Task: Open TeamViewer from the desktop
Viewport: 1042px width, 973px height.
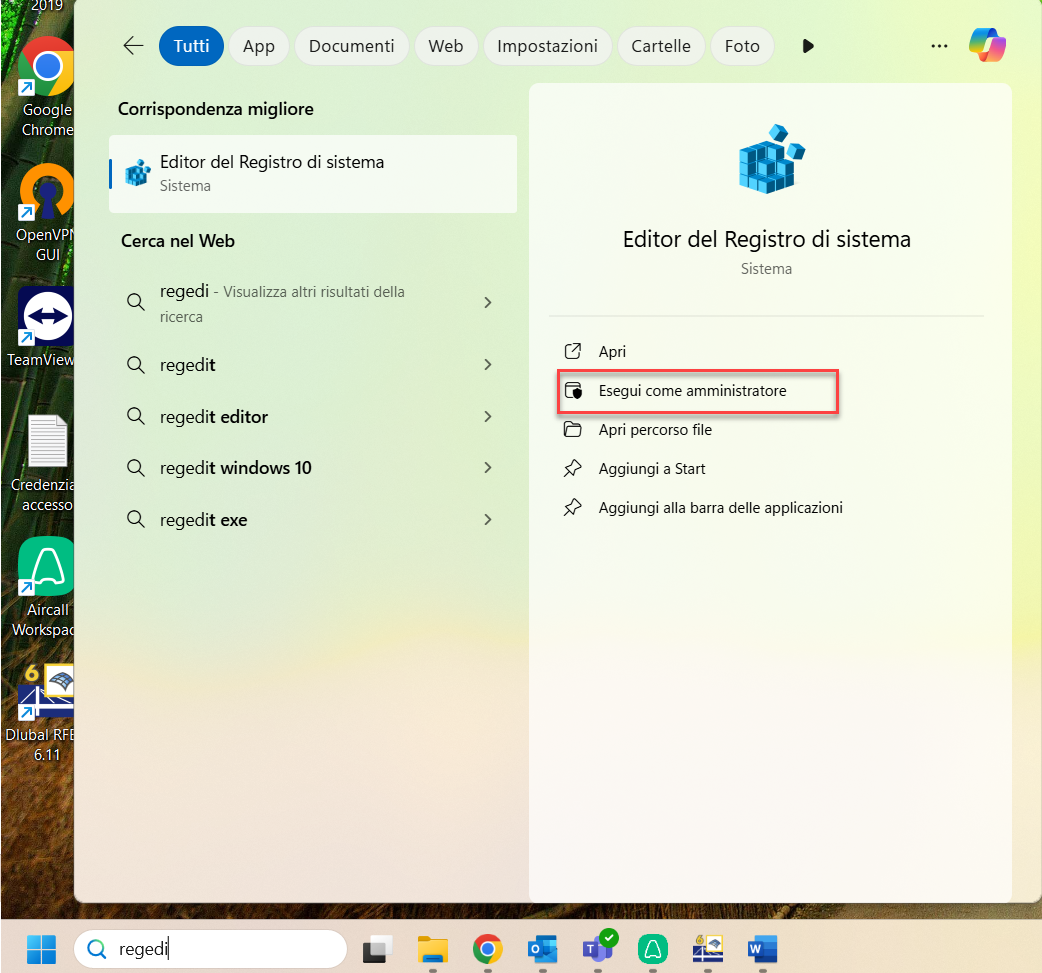Action: pos(45,315)
